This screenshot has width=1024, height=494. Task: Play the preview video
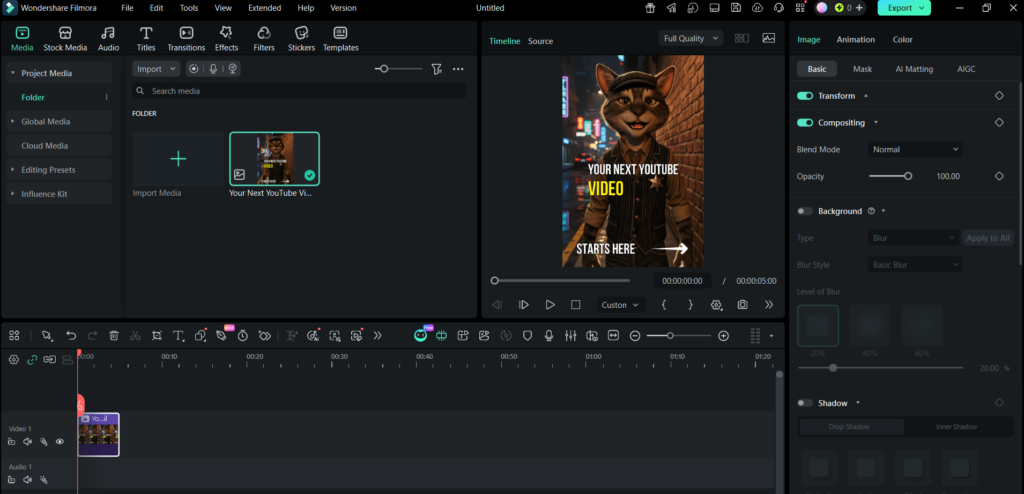550,305
